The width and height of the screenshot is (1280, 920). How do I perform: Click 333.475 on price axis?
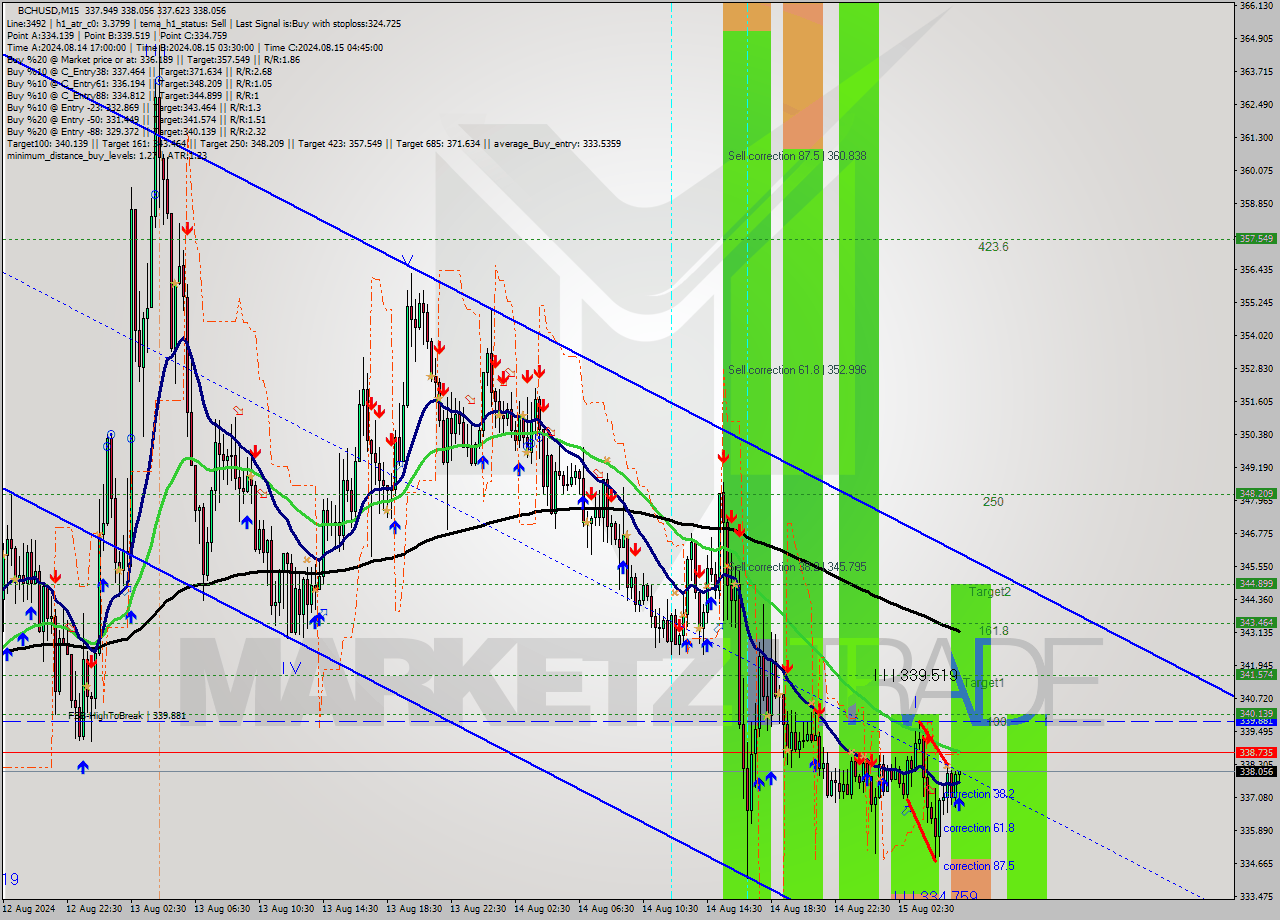[1255, 896]
